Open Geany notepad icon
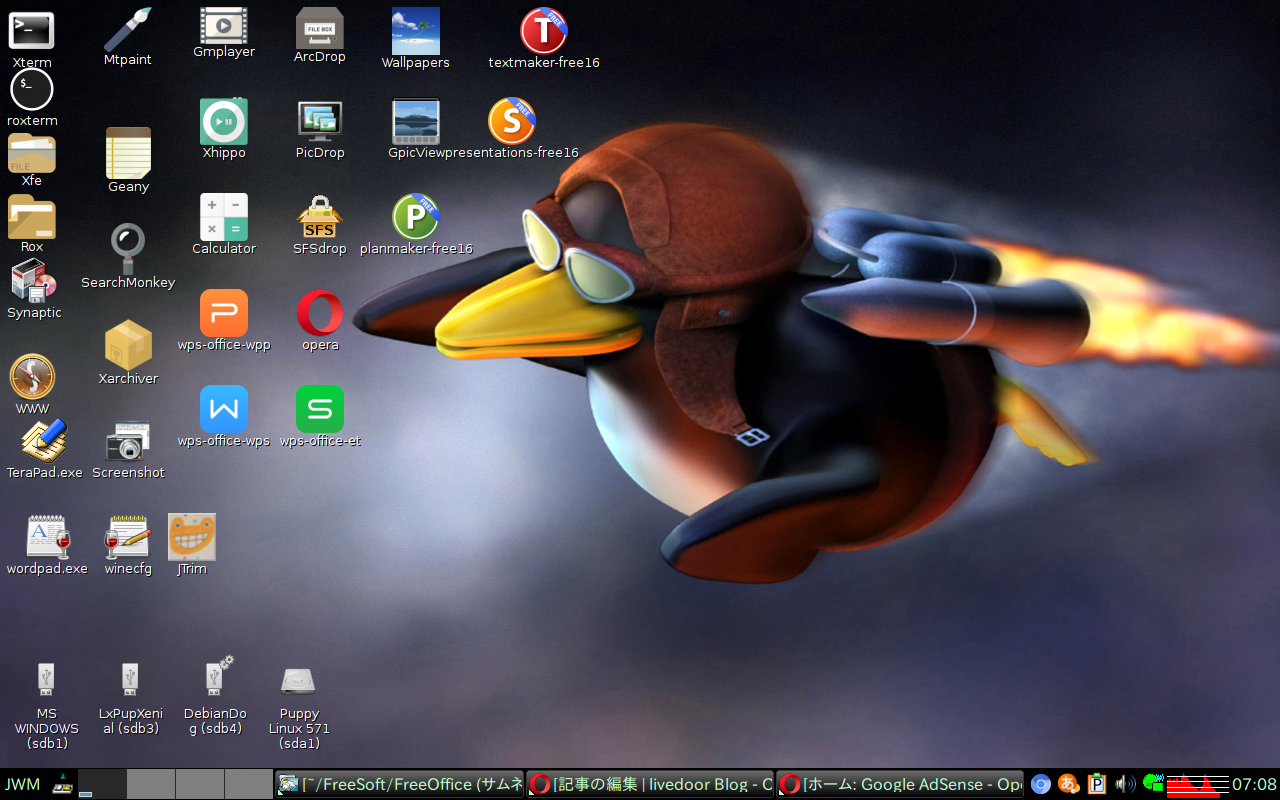 (x=128, y=153)
